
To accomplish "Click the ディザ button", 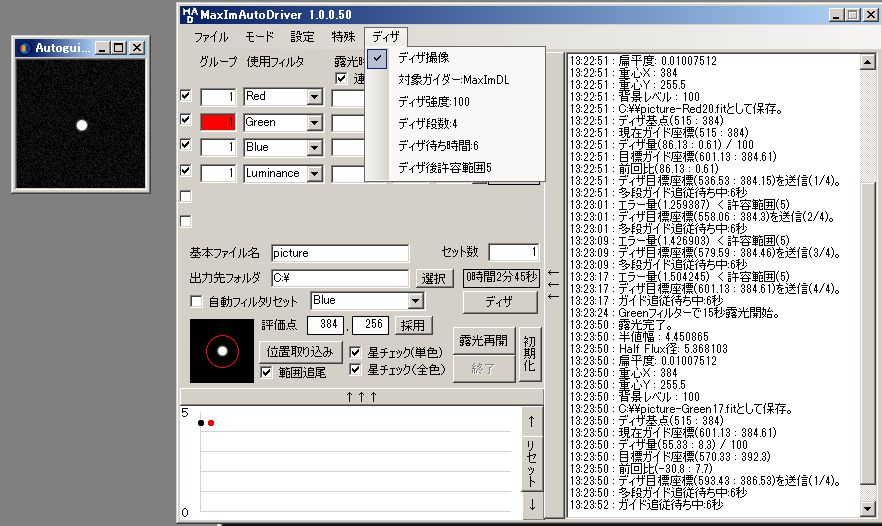I will click(x=500, y=302).
